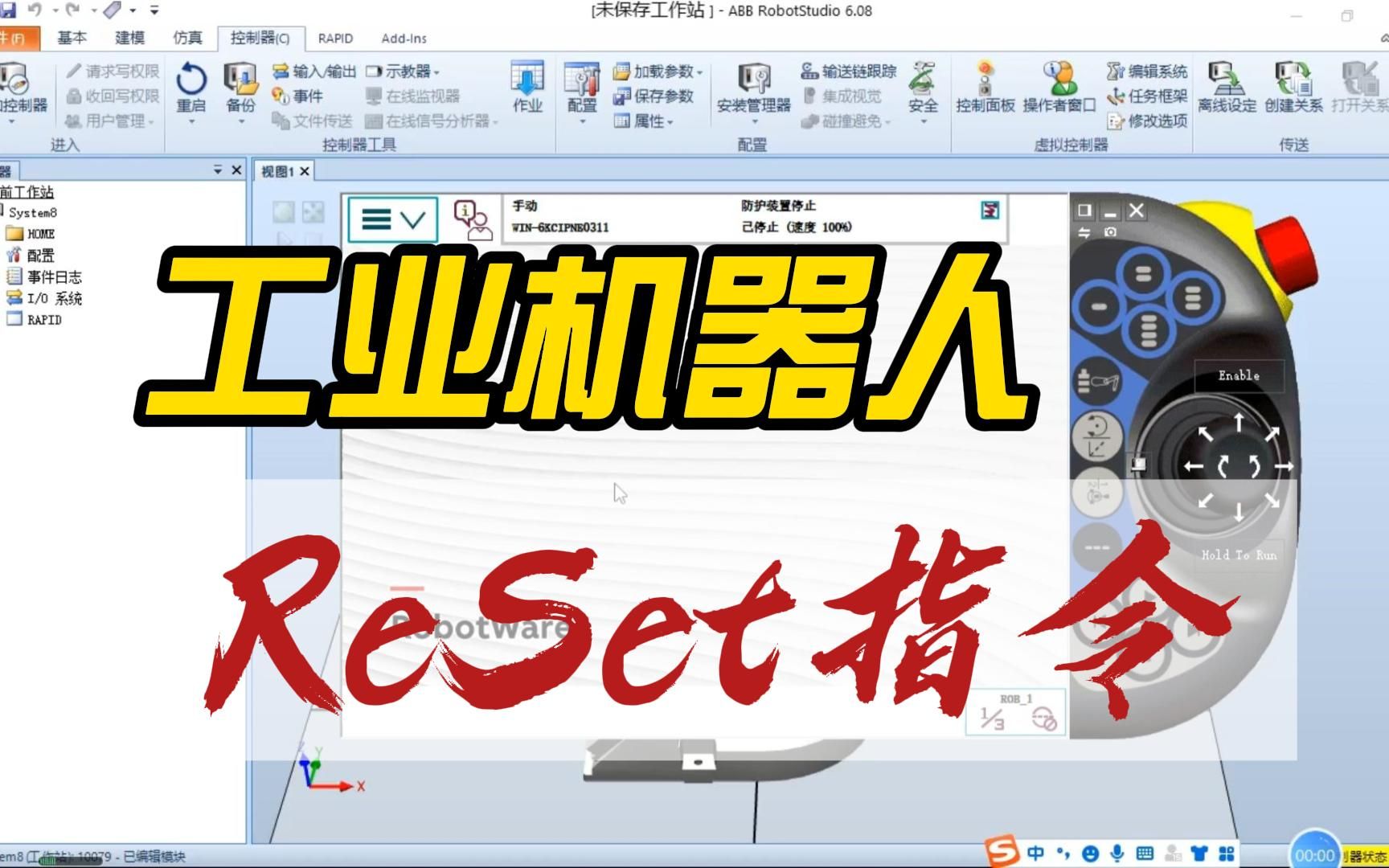The height and width of the screenshot is (868, 1389).
Task: Expand the 重启 dropdown arrow
Action: (x=191, y=121)
